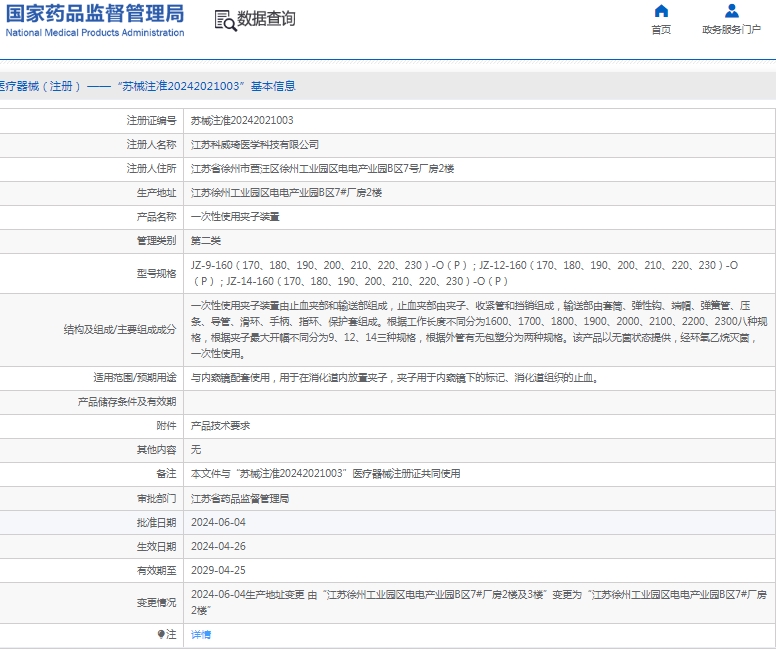Click the 产品名称 row label
Screen dimensions: 776x651
tap(156, 217)
